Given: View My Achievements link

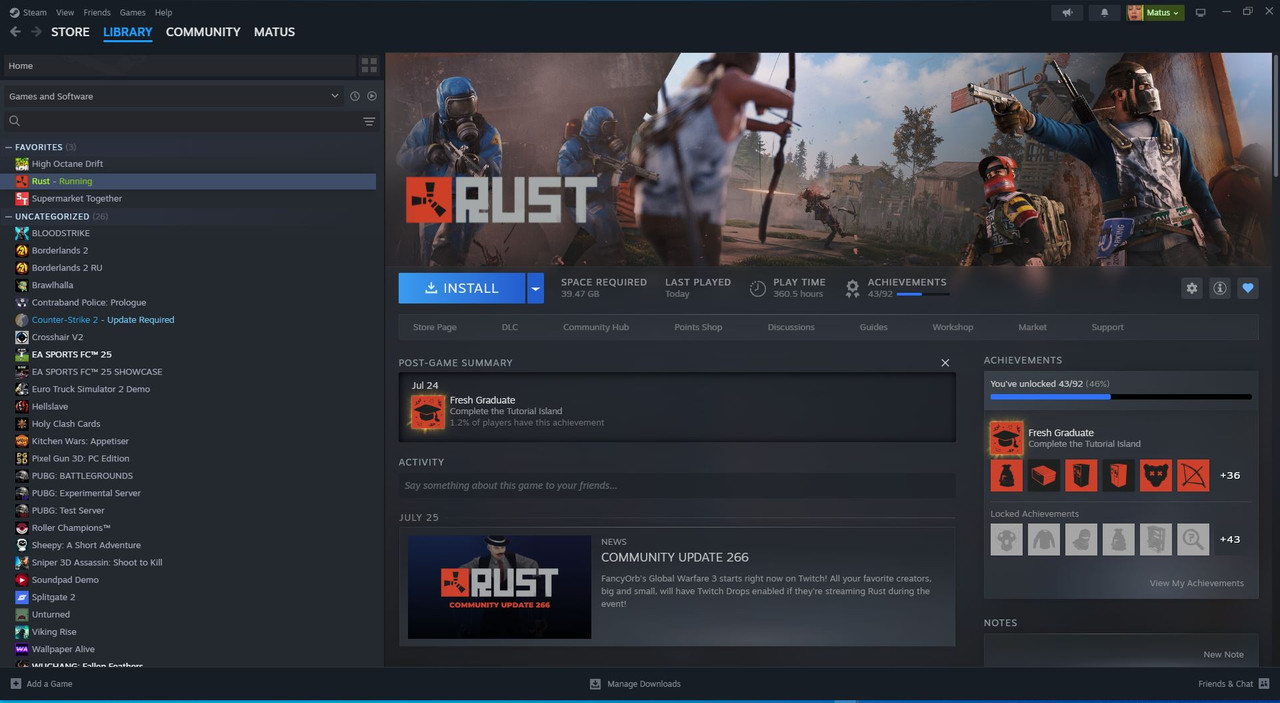Looking at the screenshot, I should click(1197, 583).
